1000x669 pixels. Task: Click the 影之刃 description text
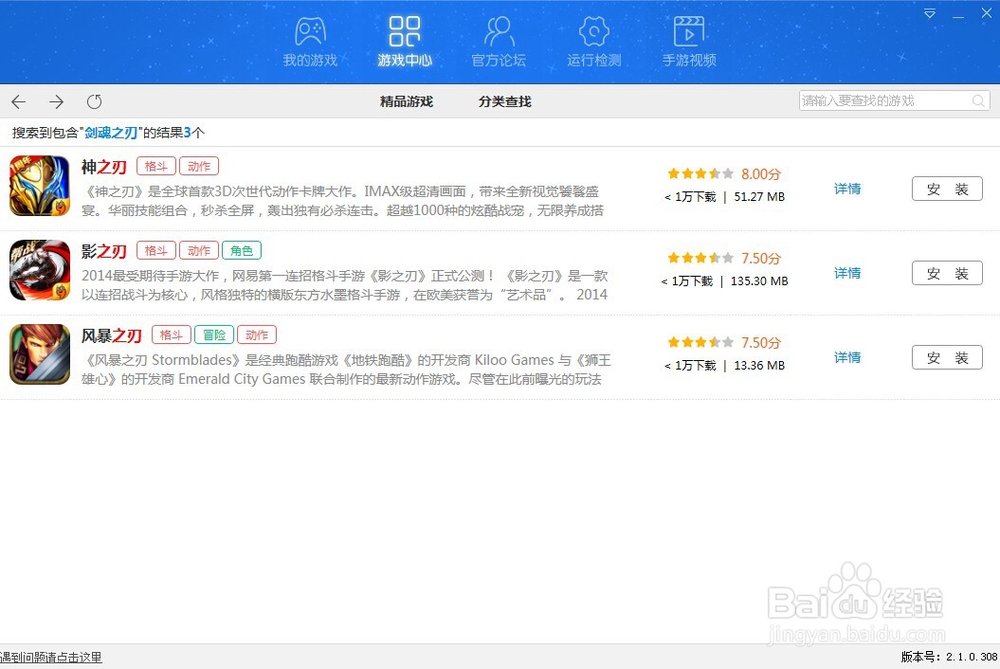coord(345,285)
